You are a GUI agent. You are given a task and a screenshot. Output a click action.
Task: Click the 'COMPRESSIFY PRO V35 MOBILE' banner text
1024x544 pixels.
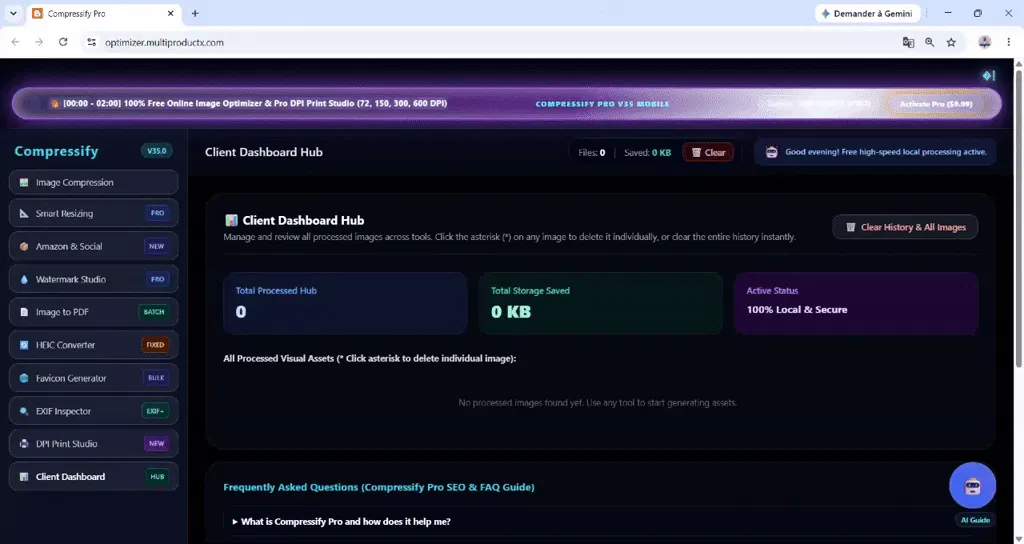pos(602,104)
